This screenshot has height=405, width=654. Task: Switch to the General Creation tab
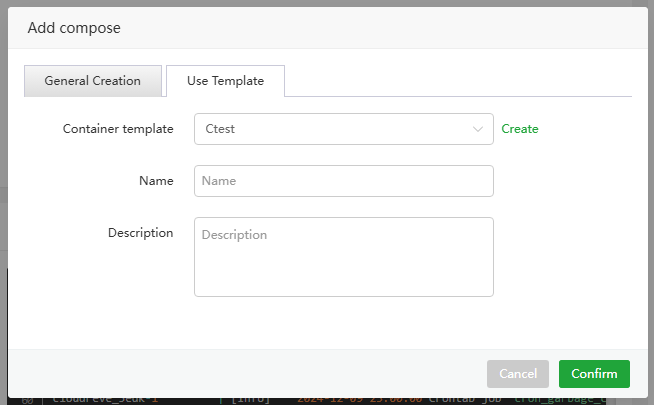(x=92, y=81)
